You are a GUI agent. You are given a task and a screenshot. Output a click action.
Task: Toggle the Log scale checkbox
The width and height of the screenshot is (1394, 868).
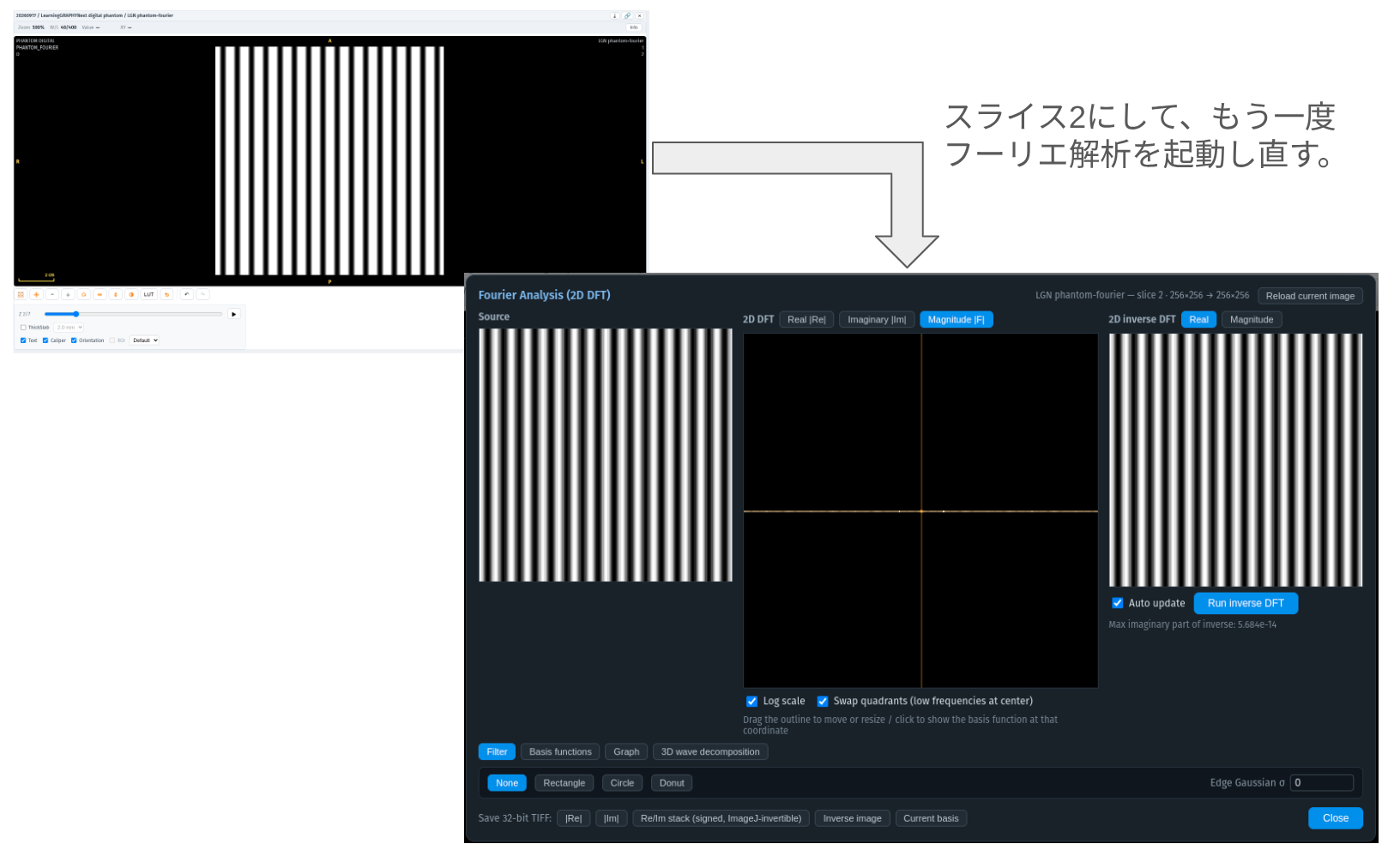click(x=751, y=701)
